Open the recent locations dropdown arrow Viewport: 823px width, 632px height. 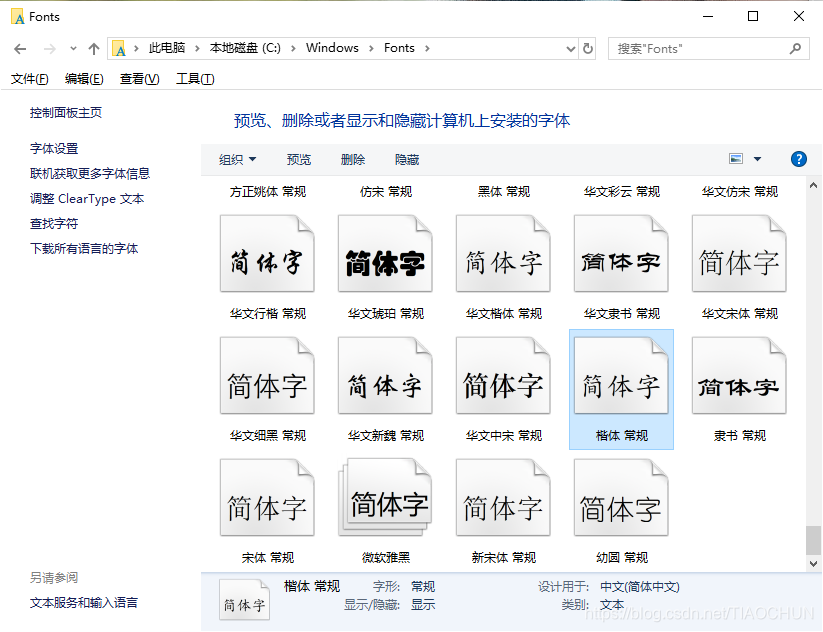pos(73,49)
